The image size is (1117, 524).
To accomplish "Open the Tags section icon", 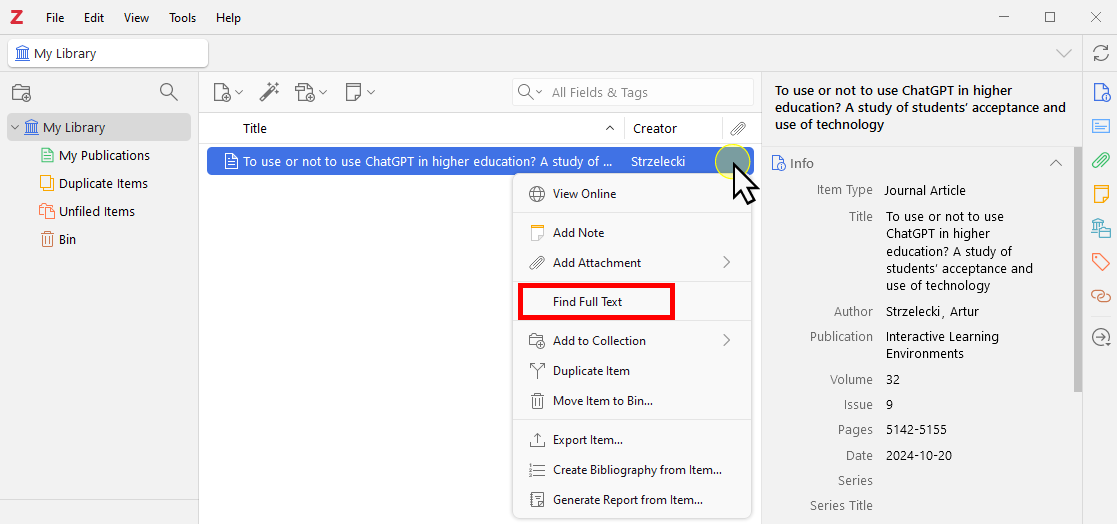I will 1100,262.
